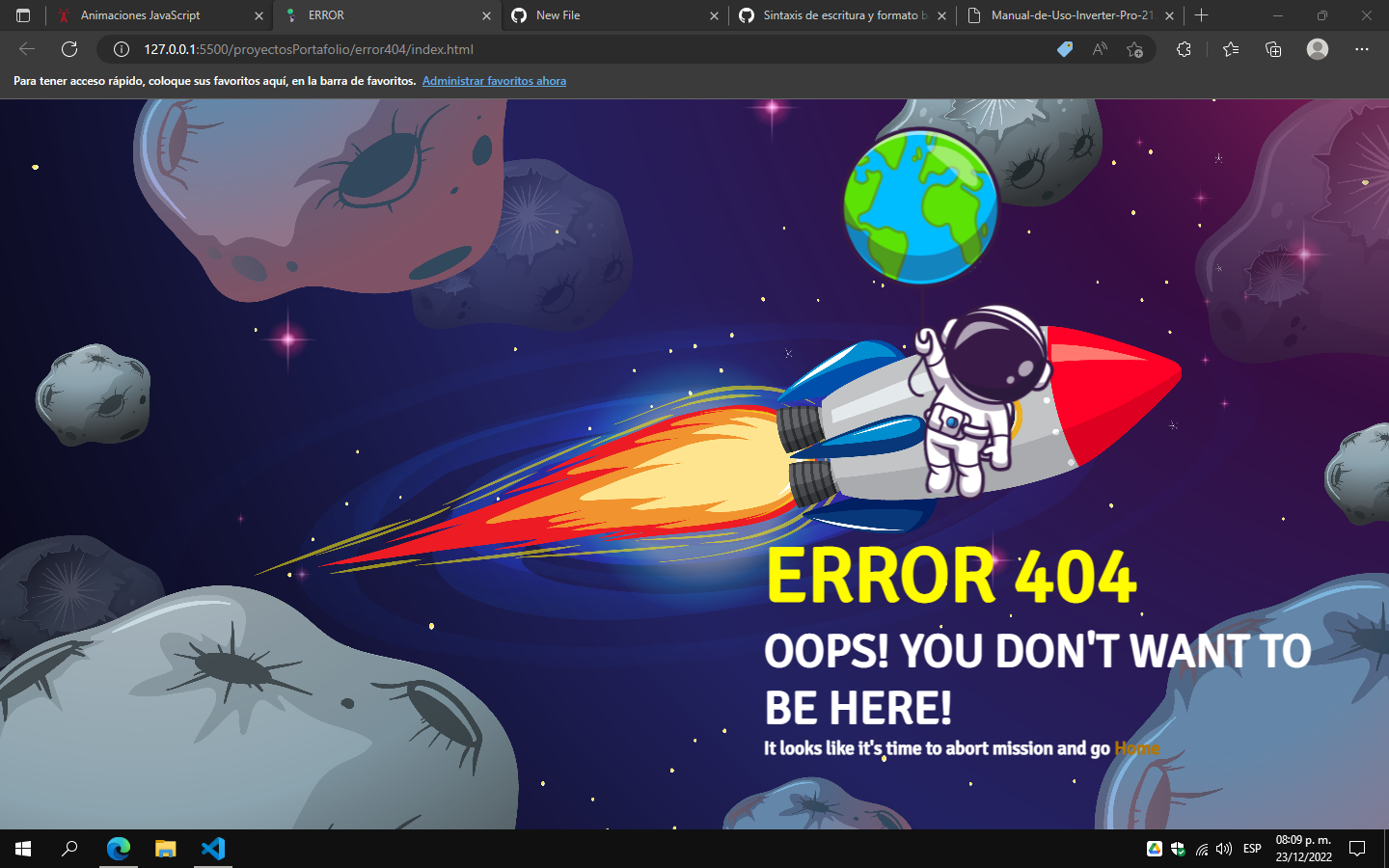Refresh the current browser page
The height and width of the screenshot is (868, 1389).
tap(69, 49)
